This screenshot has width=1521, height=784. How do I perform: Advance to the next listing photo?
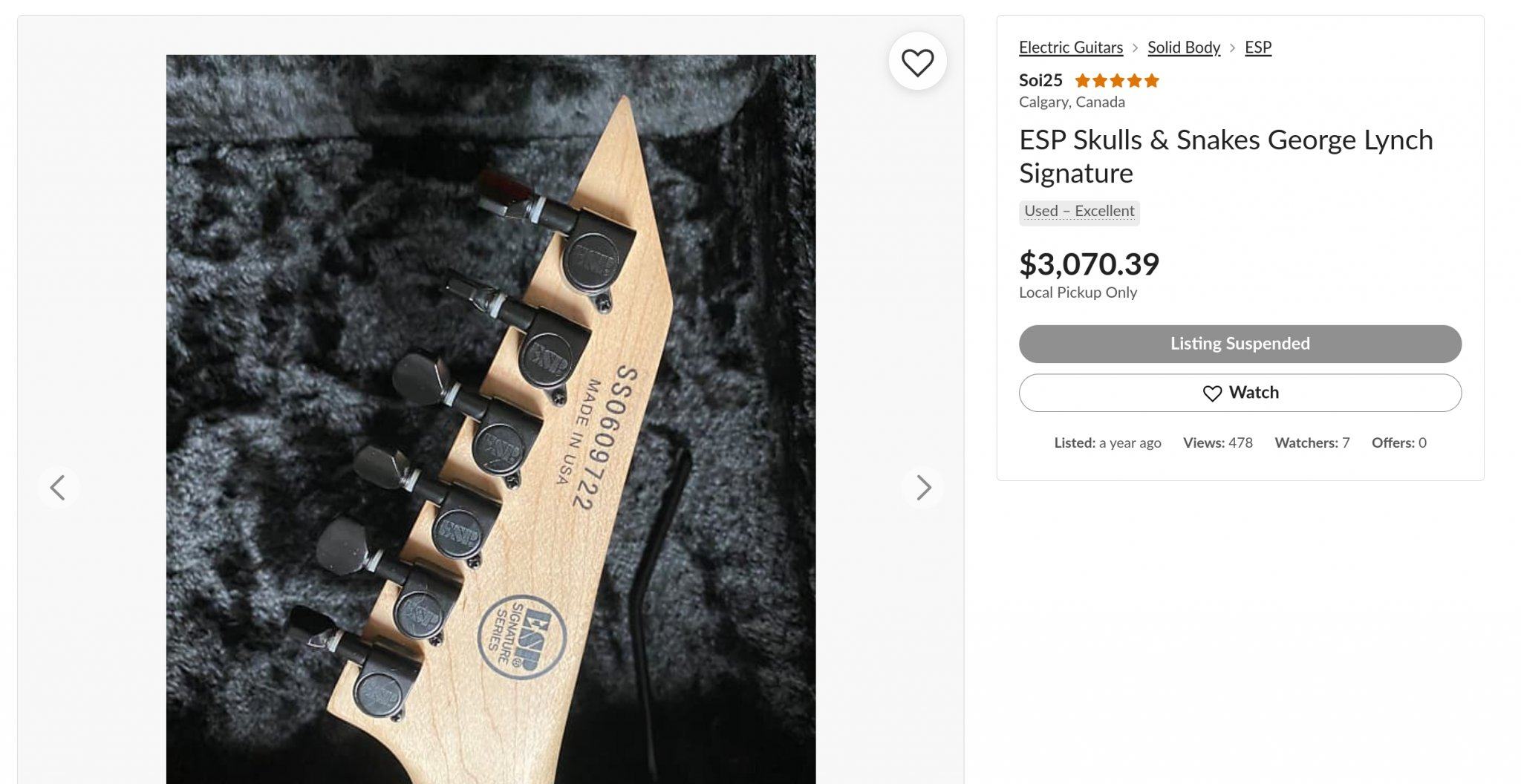tap(923, 487)
